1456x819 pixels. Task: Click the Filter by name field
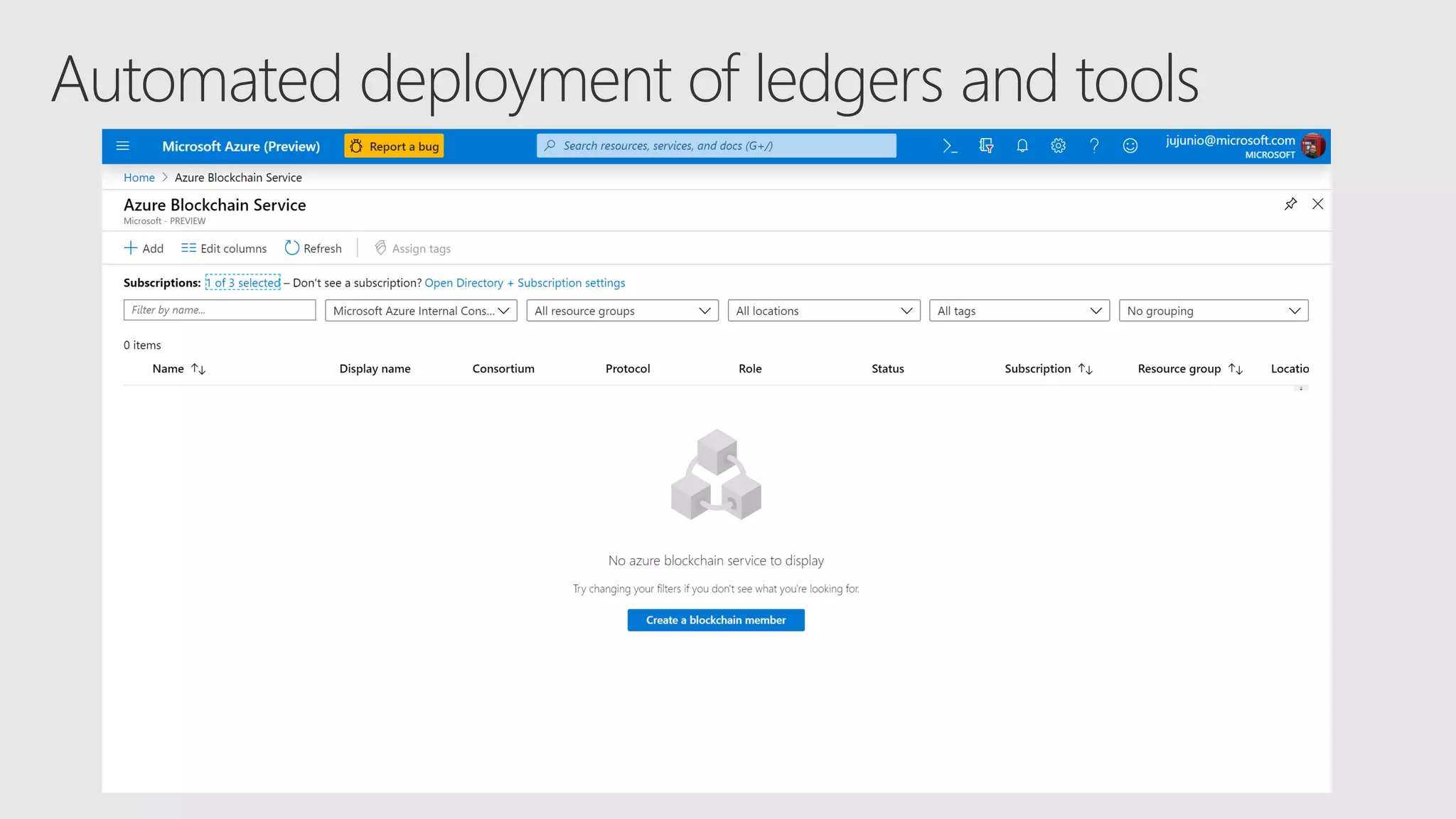220,310
